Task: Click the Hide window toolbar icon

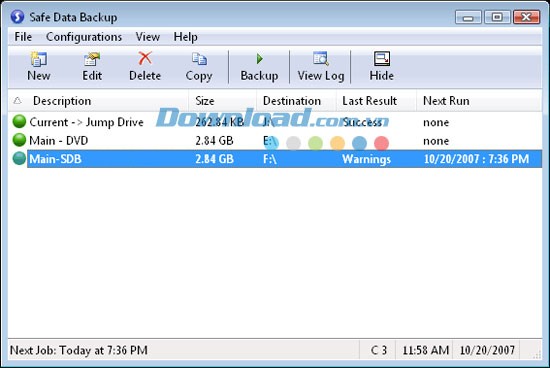Action: tap(382, 59)
